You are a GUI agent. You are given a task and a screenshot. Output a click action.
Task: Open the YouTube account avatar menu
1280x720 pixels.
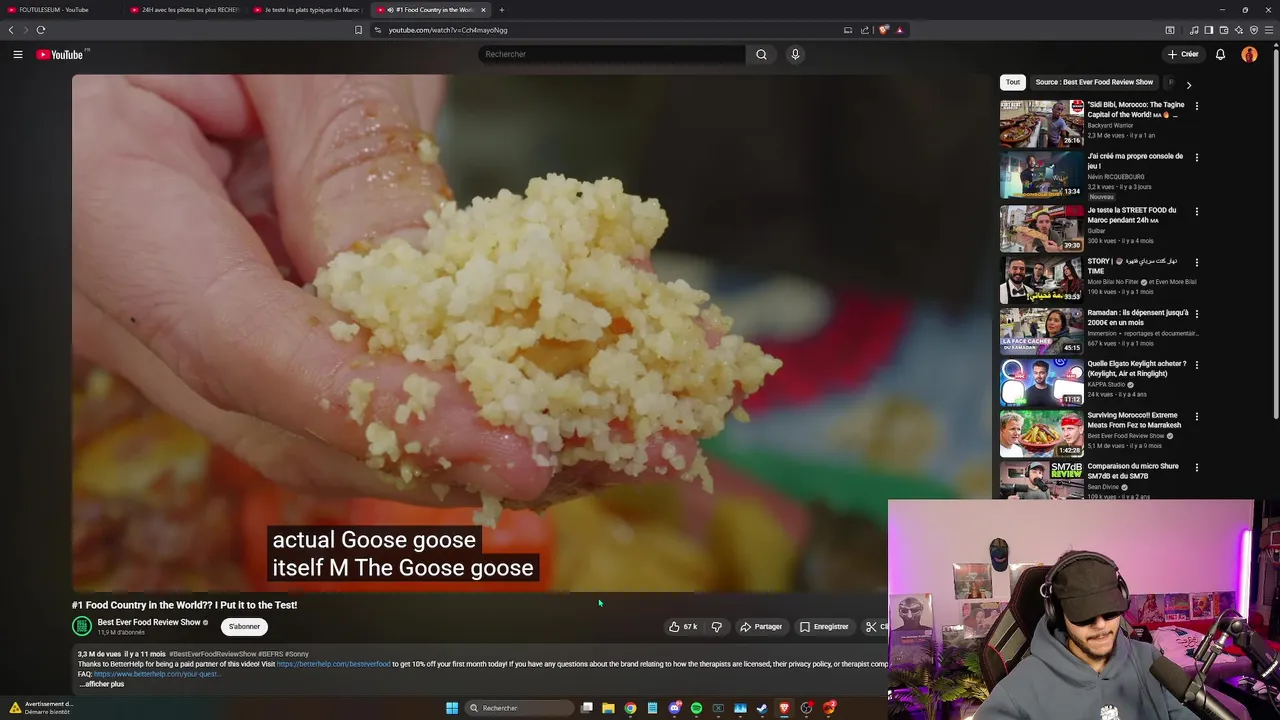[x=1249, y=54]
